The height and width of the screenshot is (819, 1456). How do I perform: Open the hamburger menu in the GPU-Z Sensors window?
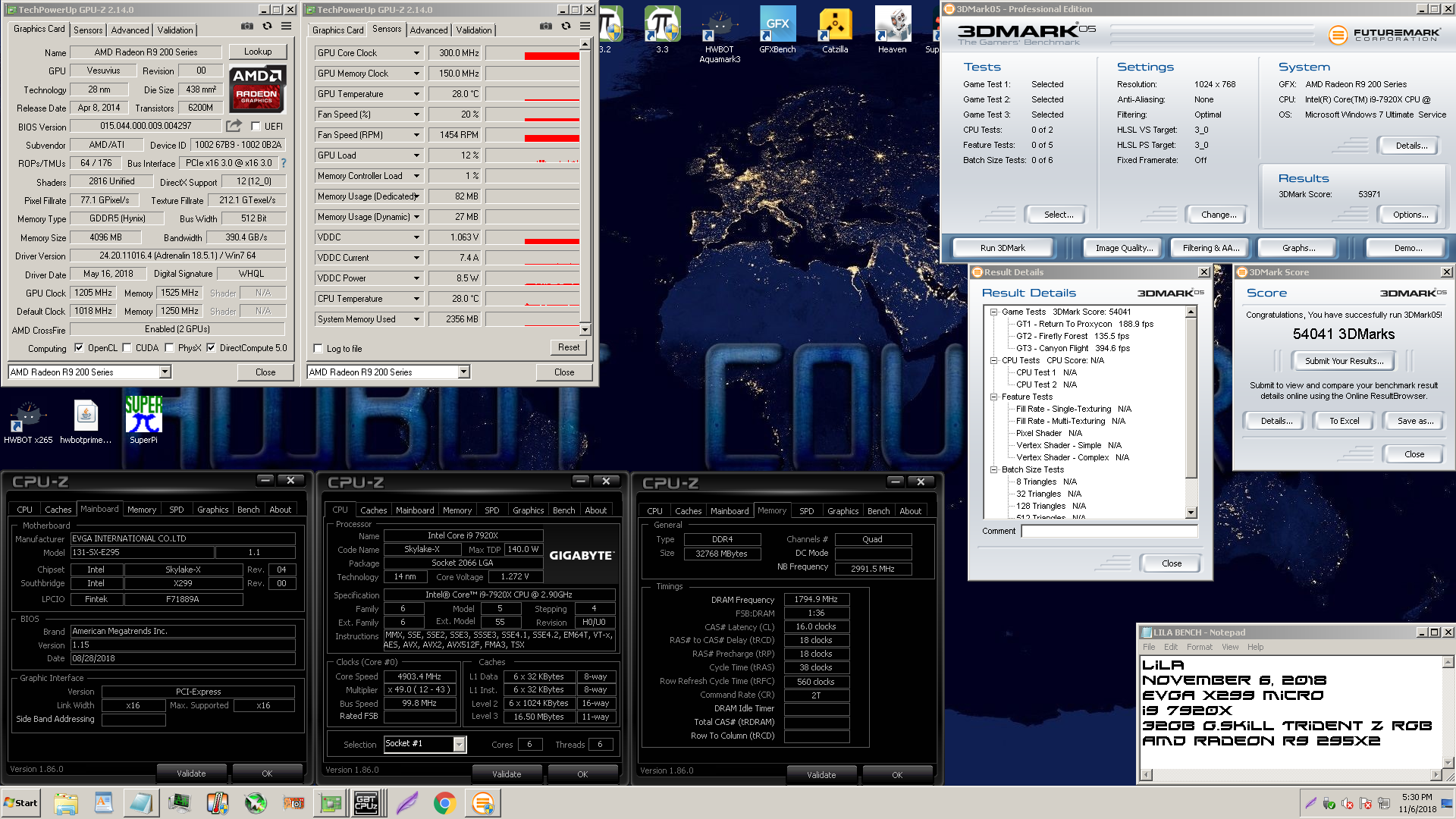[x=585, y=26]
